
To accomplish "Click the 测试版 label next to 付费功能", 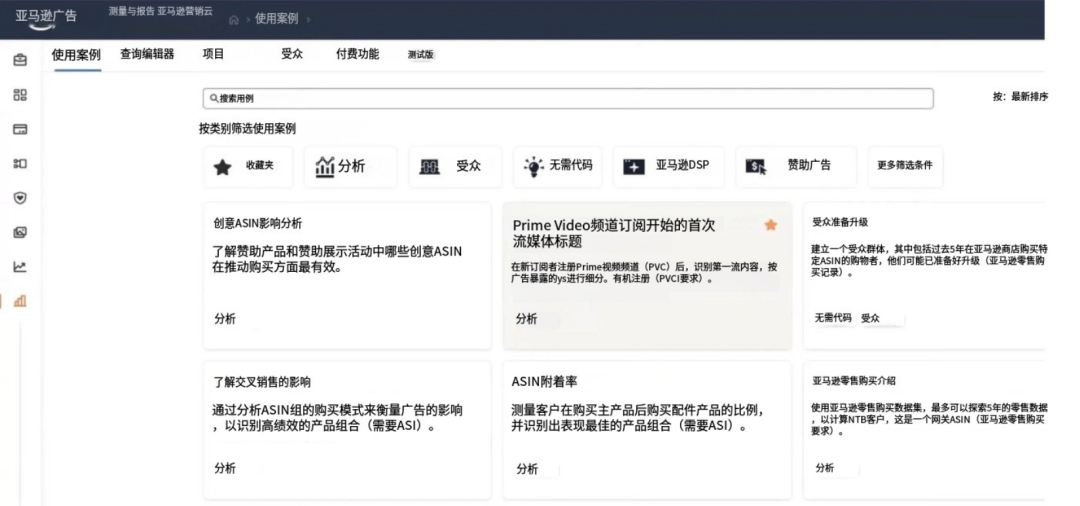I will (x=420, y=55).
